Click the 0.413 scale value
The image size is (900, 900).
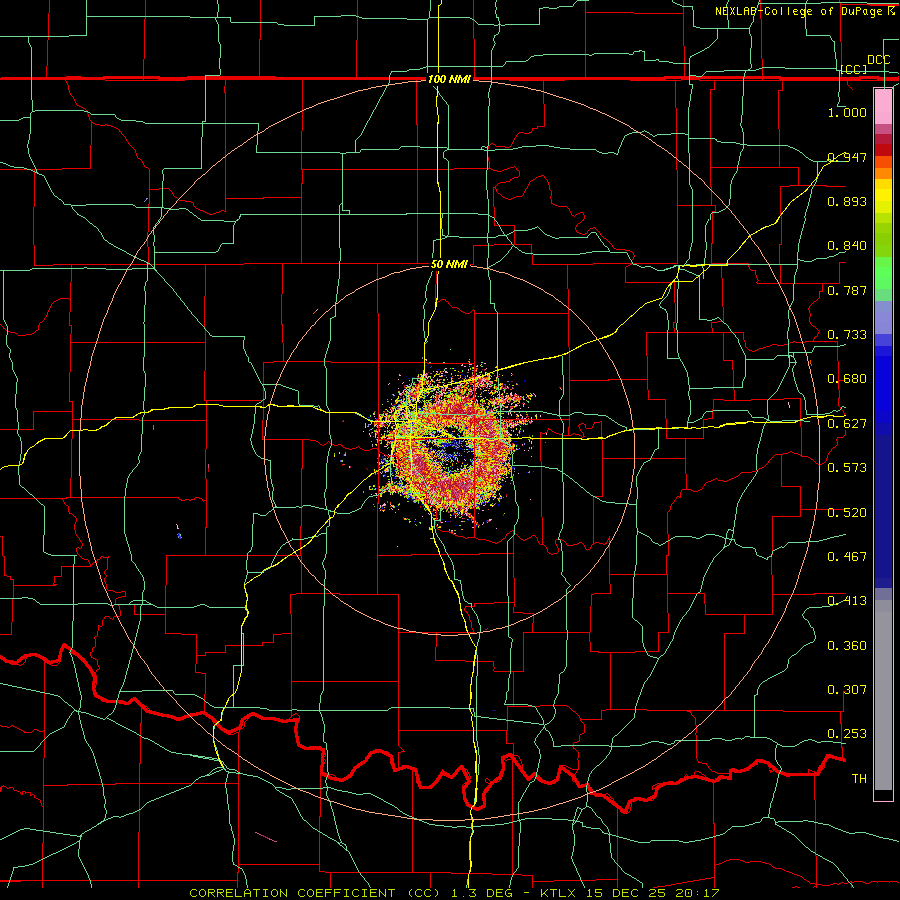[847, 601]
